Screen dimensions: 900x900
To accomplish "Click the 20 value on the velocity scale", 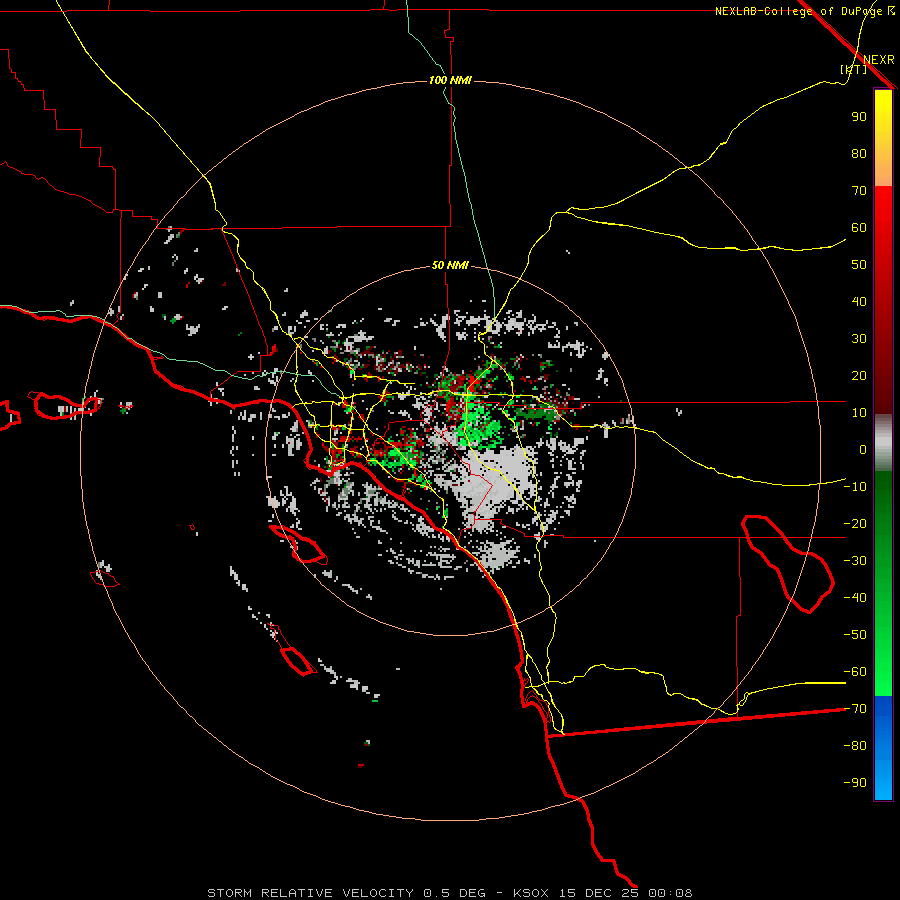I will pyautogui.click(x=859, y=375).
